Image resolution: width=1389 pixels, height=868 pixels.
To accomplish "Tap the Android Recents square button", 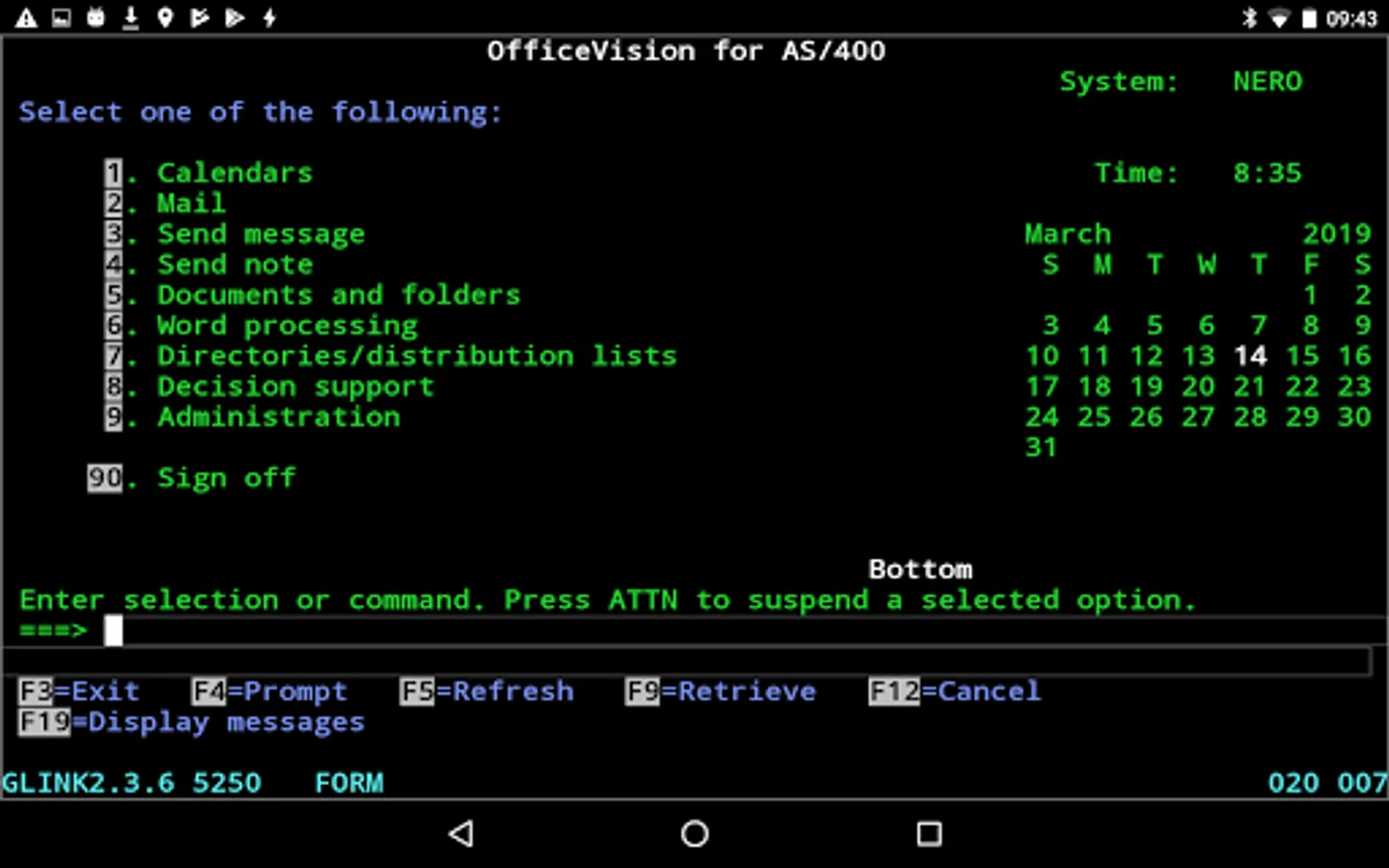I will tap(929, 833).
